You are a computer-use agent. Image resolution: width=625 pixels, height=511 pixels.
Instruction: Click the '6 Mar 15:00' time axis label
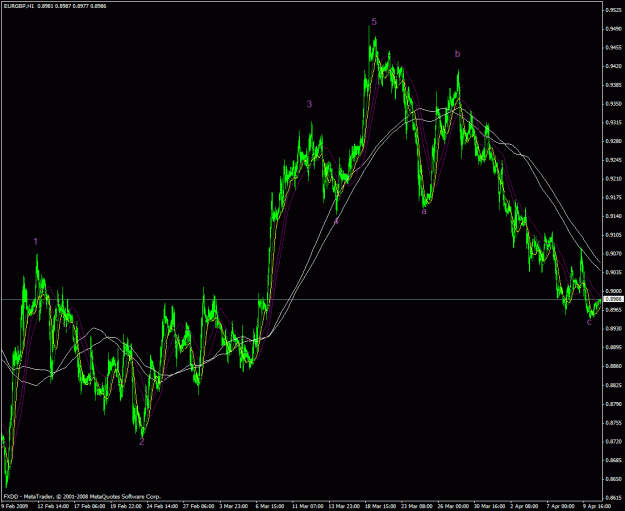pyautogui.click(x=270, y=506)
